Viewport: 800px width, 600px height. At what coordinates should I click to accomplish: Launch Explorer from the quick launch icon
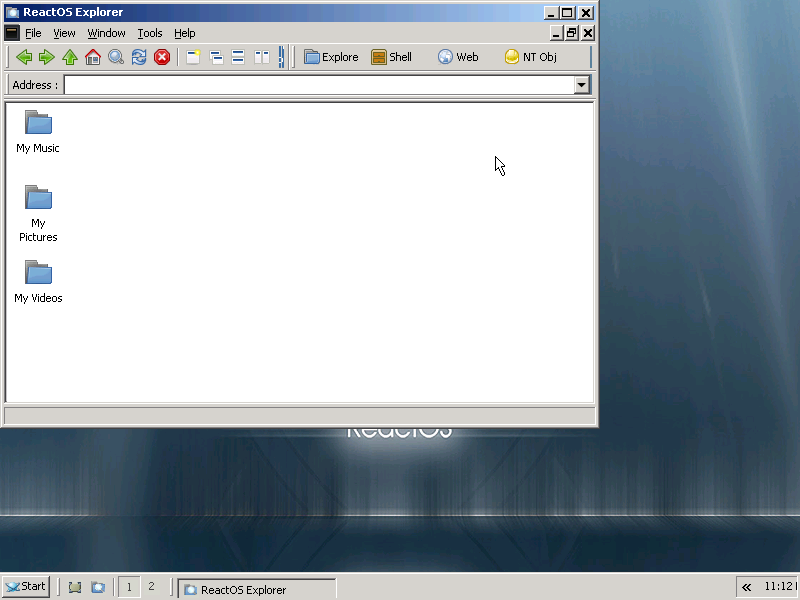click(98, 587)
